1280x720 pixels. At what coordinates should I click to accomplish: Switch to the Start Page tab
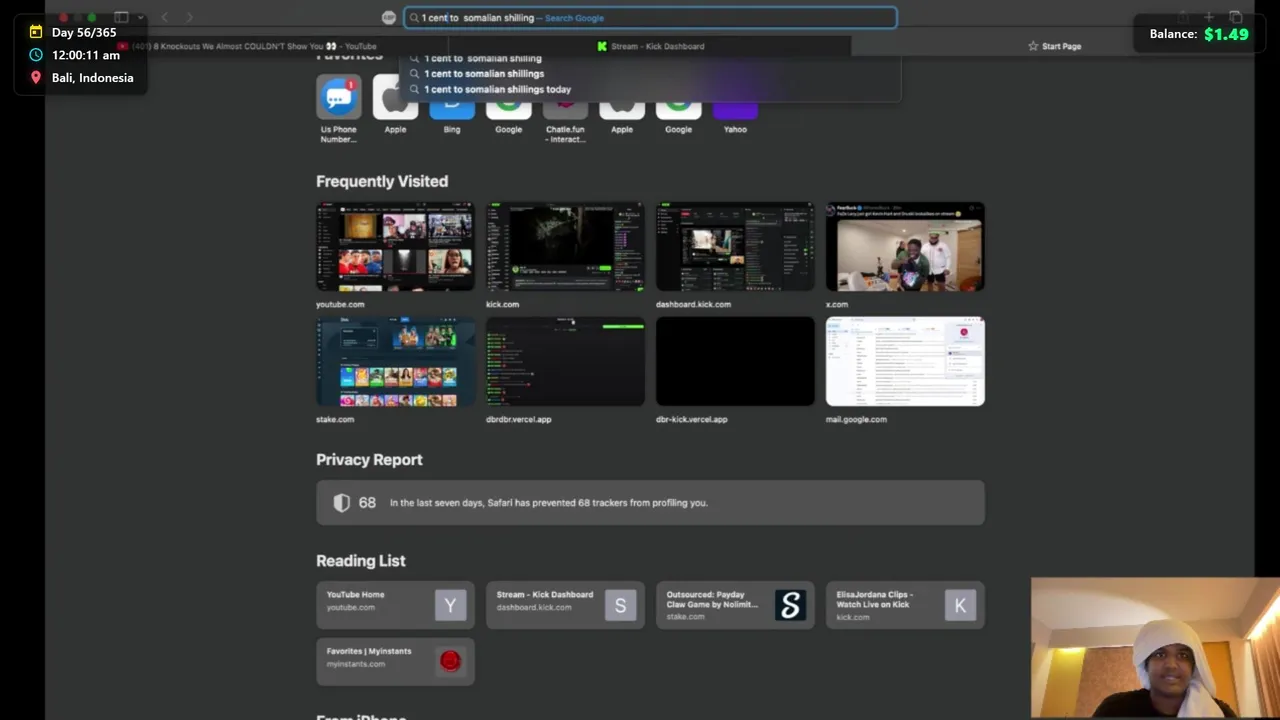[1053, 46]
